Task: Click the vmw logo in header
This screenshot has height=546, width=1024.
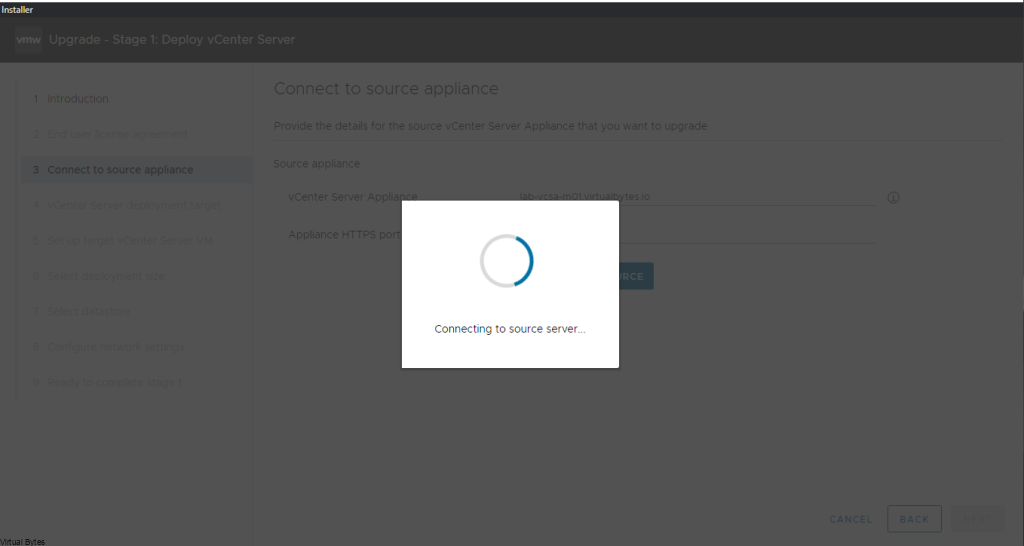Action: 28,40
